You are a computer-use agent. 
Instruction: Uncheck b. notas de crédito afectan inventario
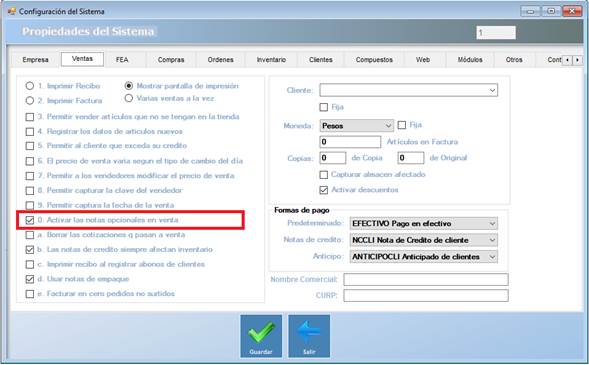pos(30,250)
